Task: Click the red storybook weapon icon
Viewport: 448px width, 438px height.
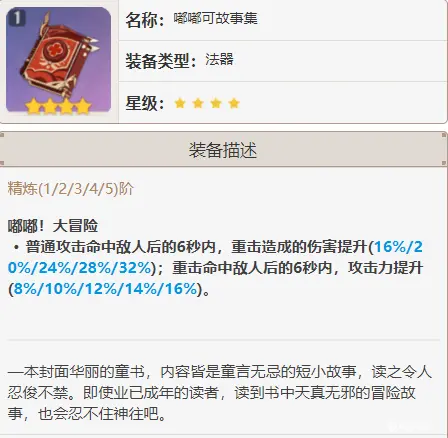Action: tap(59, 60)
